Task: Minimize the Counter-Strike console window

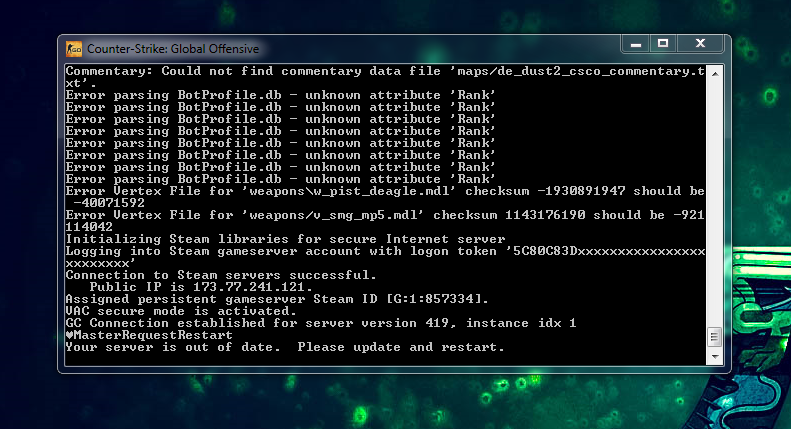Action: 636,44
